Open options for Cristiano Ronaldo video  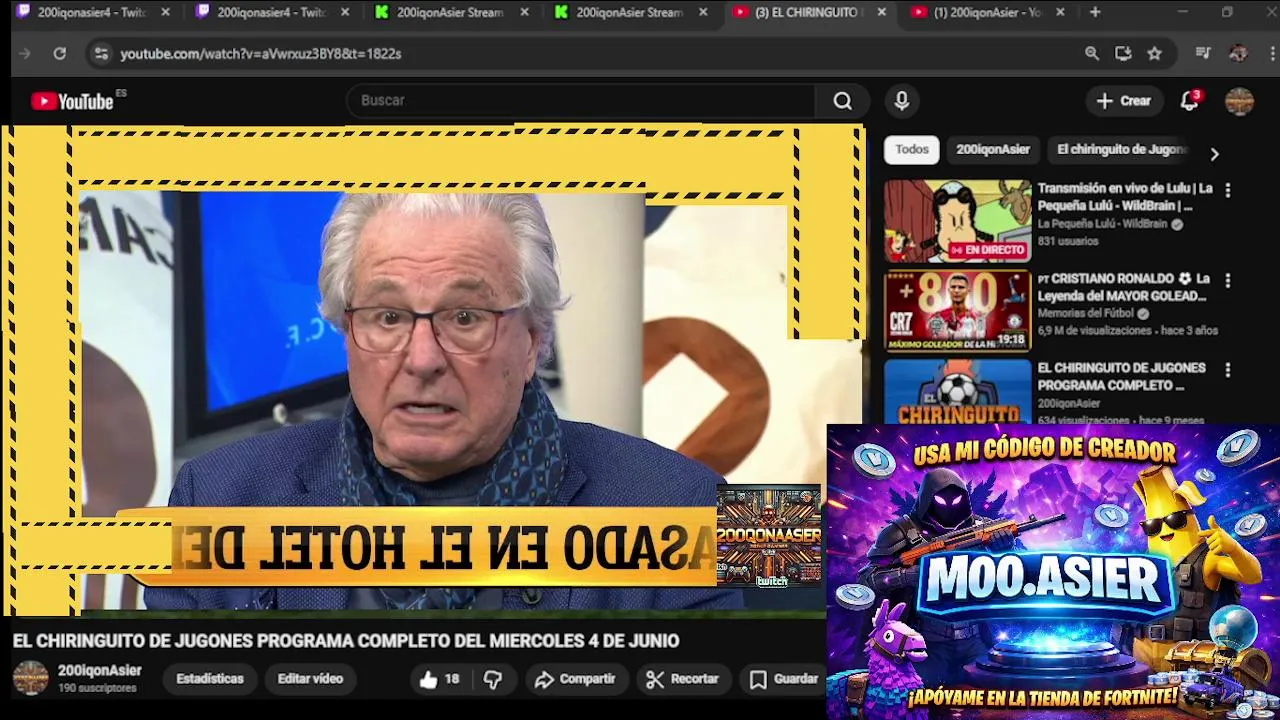[1228, 281]
